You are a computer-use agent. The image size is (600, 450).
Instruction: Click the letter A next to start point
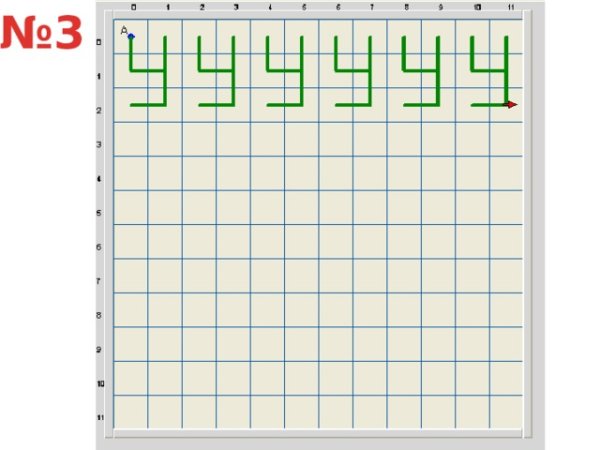coord(123,32)
